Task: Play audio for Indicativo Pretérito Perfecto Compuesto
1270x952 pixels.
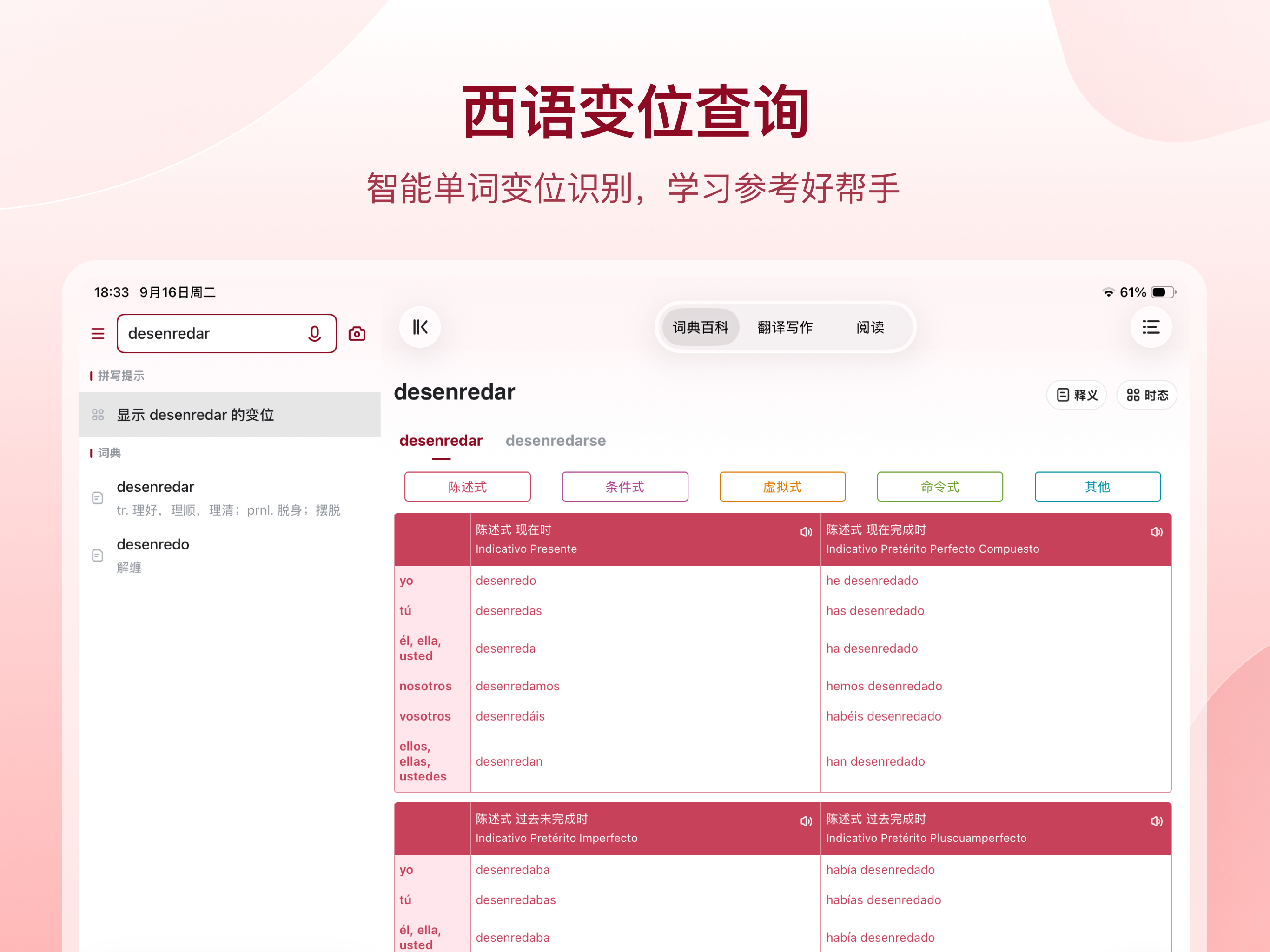Action: [x=1157, y=532]
